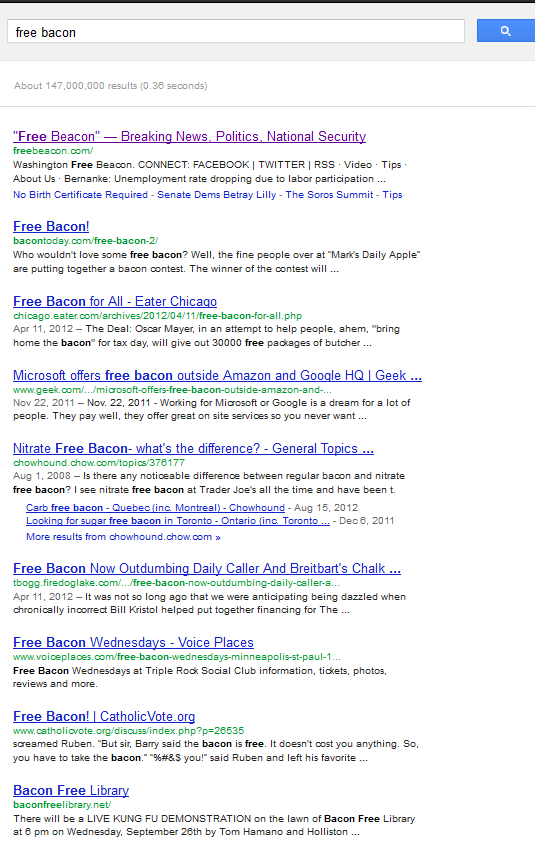
Task: Click the blue magnifier search button
Action: pyautogui.click(x=505, y=31)
